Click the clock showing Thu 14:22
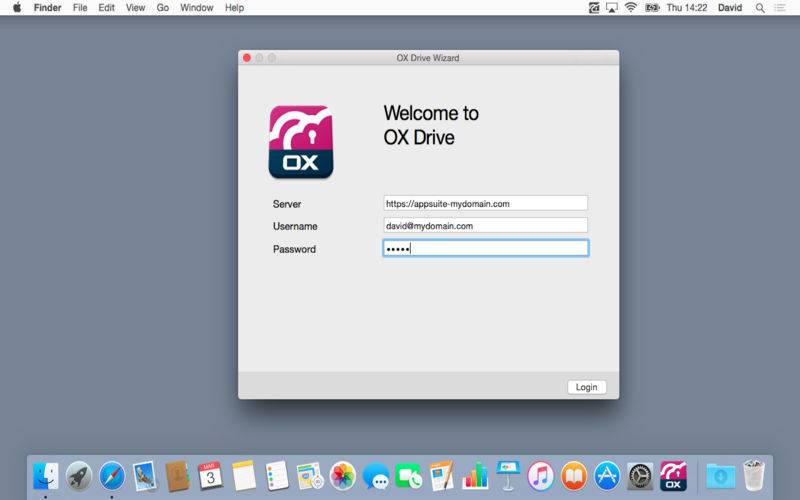 [x=687, y=8]
